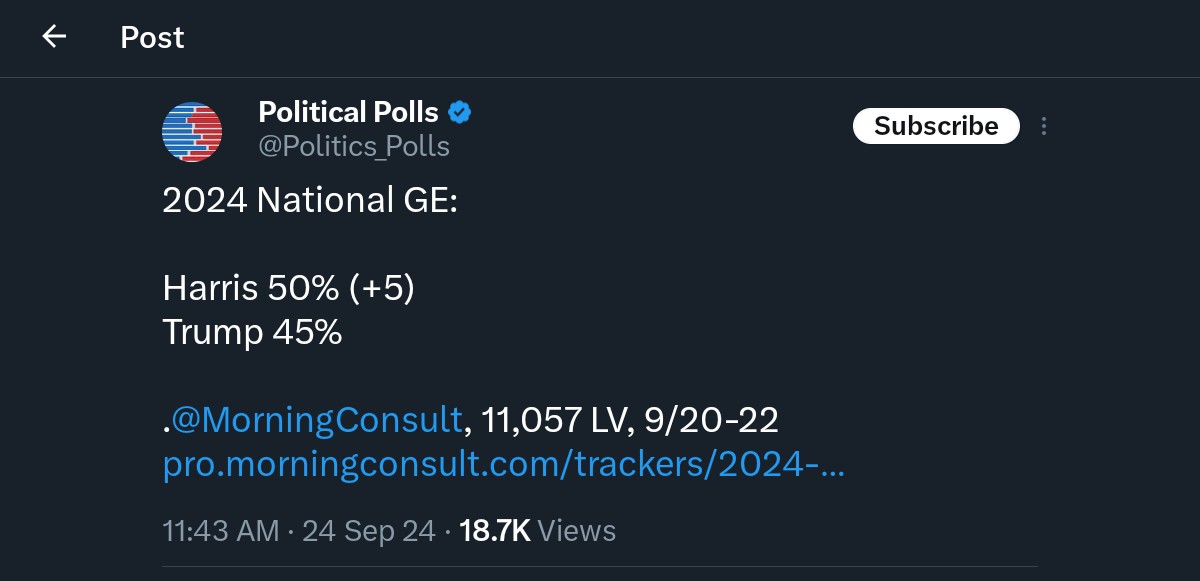Click the blue verified checkmark badge
Screen dimensions: 1200x581
(x=459, y=112)
